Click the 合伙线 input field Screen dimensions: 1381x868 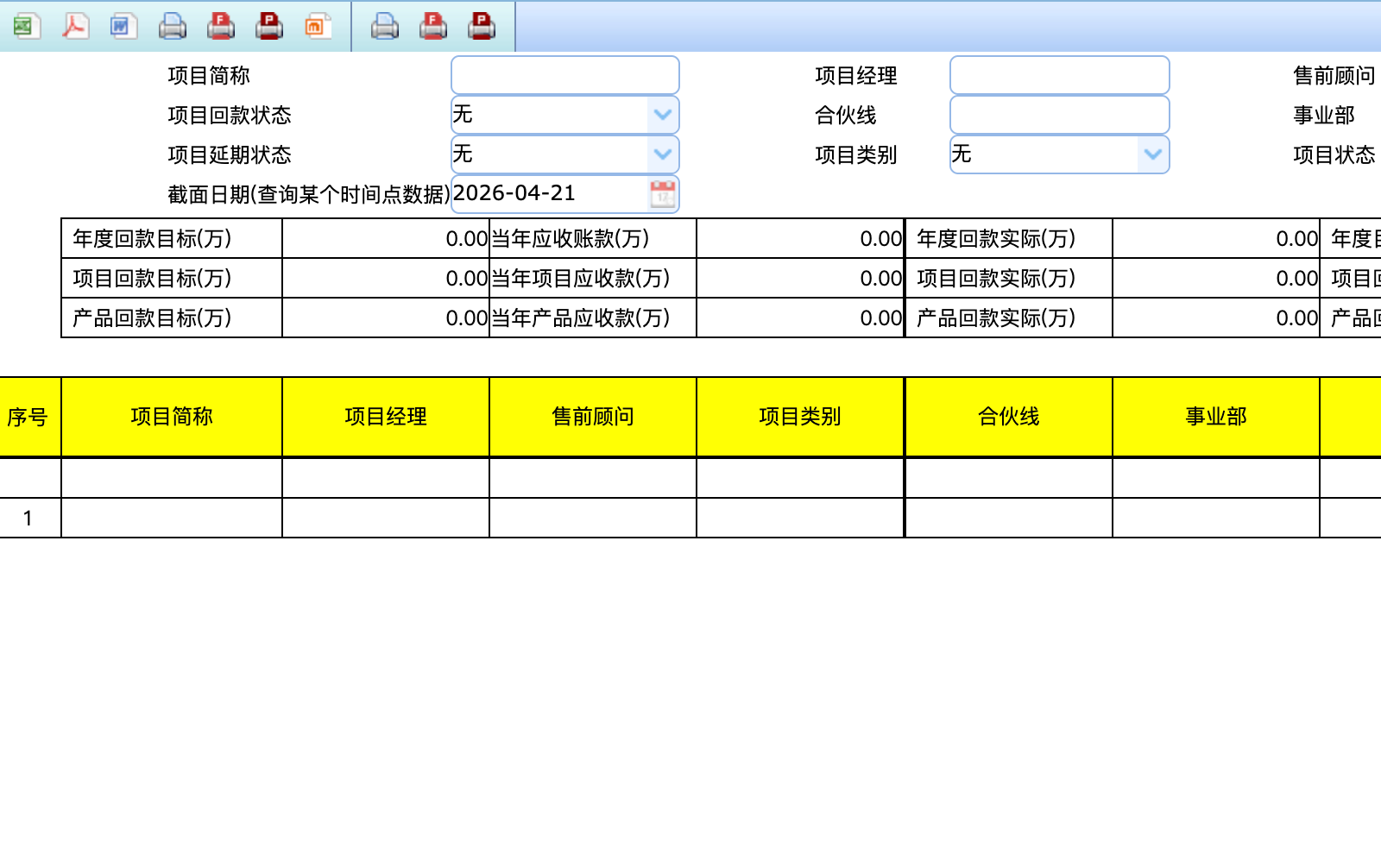pos(1059,115)
